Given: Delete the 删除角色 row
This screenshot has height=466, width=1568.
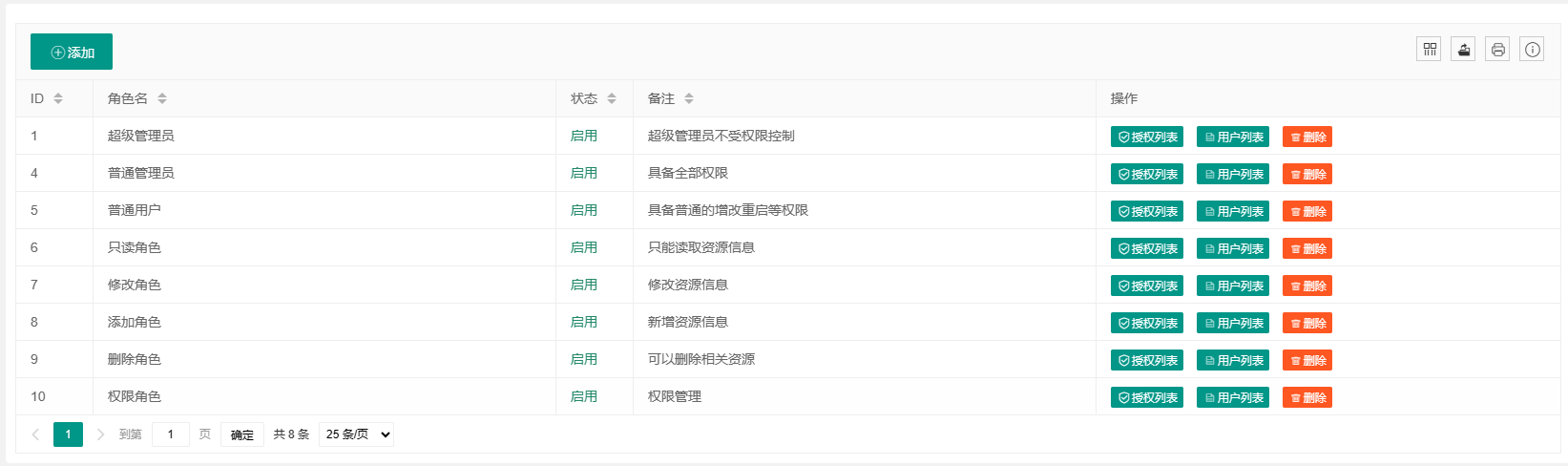Looking at the screenshot, I should pyautogui.click(x=1307, y=360).
